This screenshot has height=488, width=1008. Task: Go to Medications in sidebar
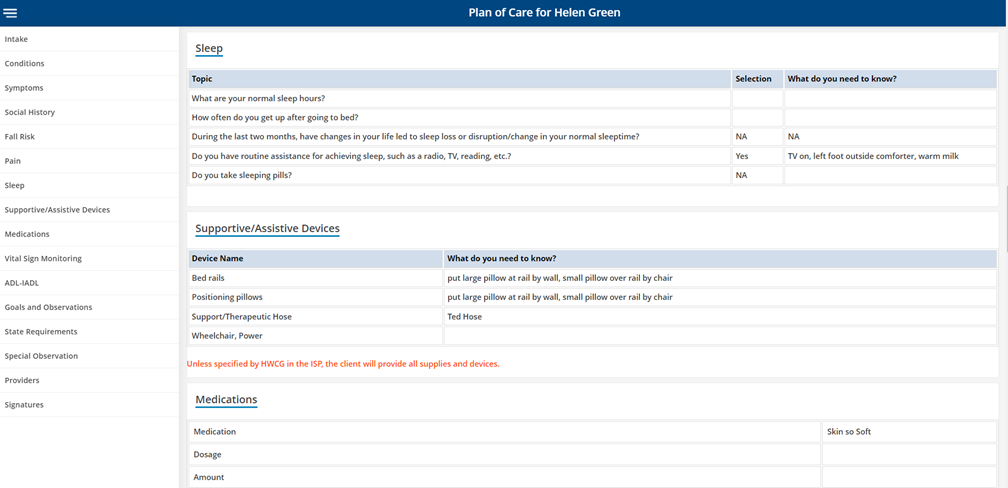point(27,234)
